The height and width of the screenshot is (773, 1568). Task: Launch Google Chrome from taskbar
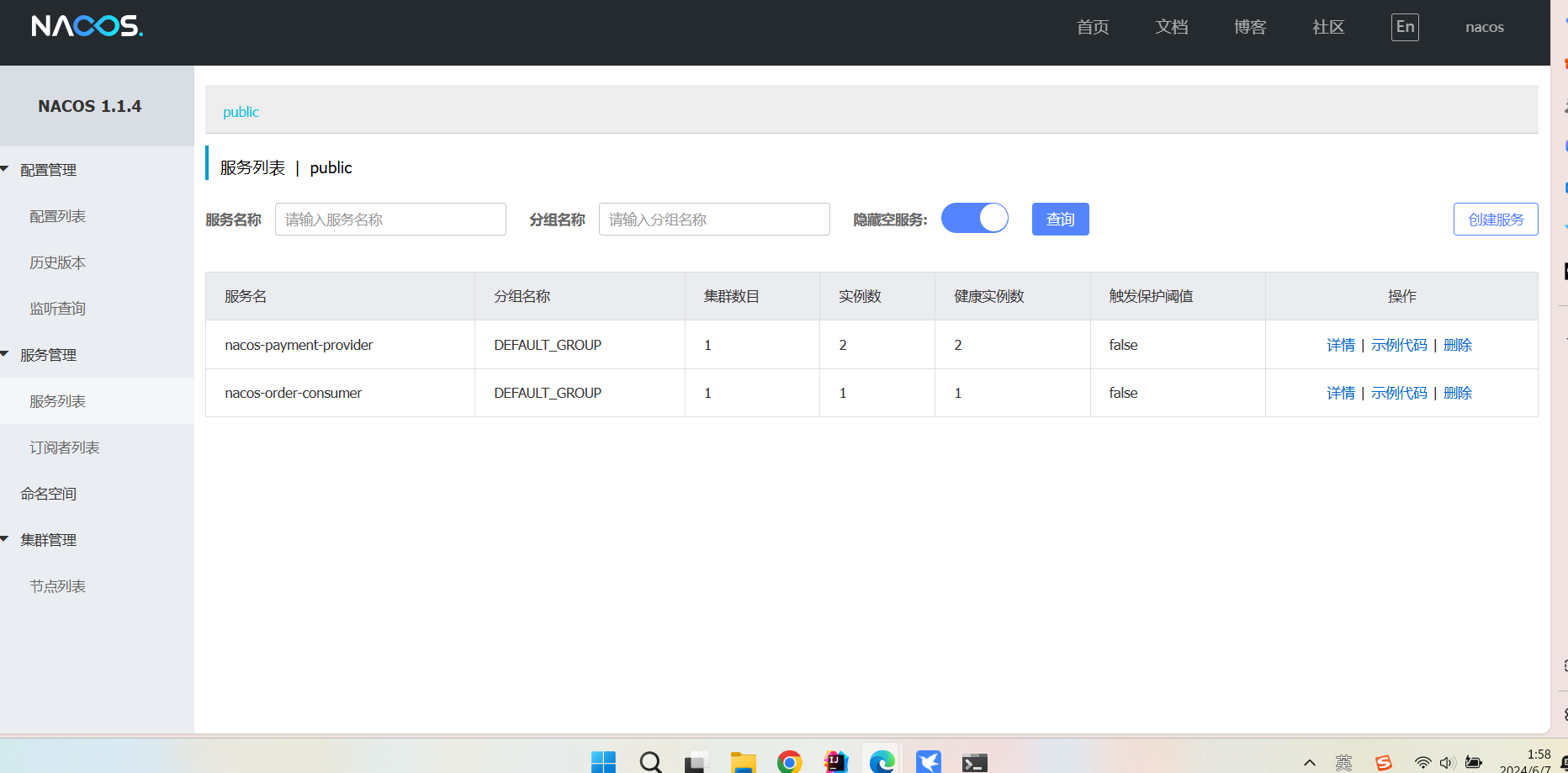789,762
